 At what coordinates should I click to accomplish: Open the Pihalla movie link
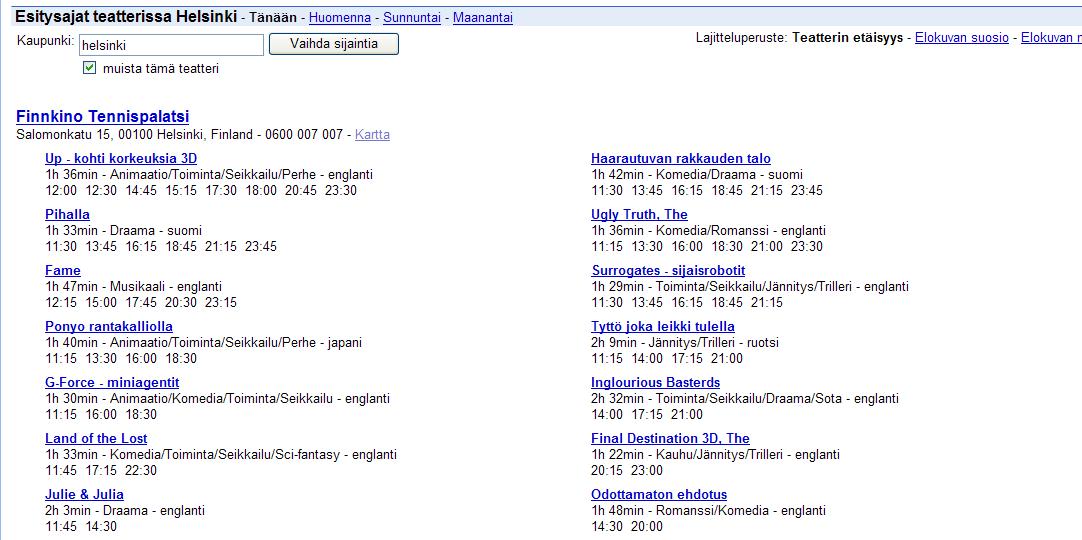pyautogui.click(x=67, y=214)
